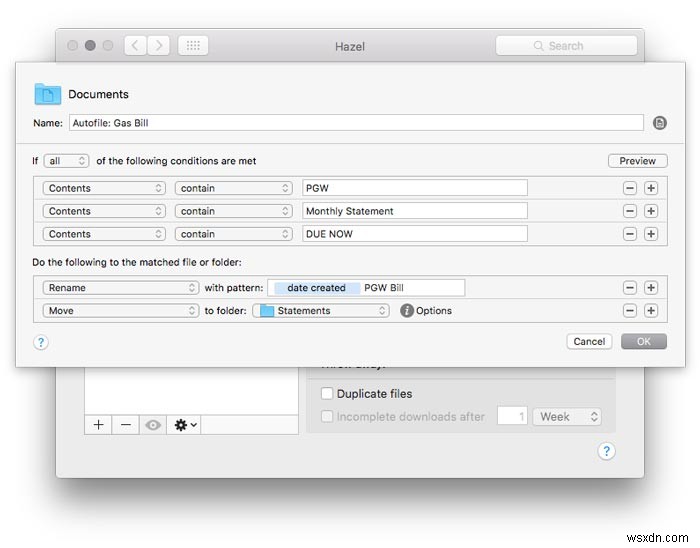Add an action after the Rename row

pos(651,288)
